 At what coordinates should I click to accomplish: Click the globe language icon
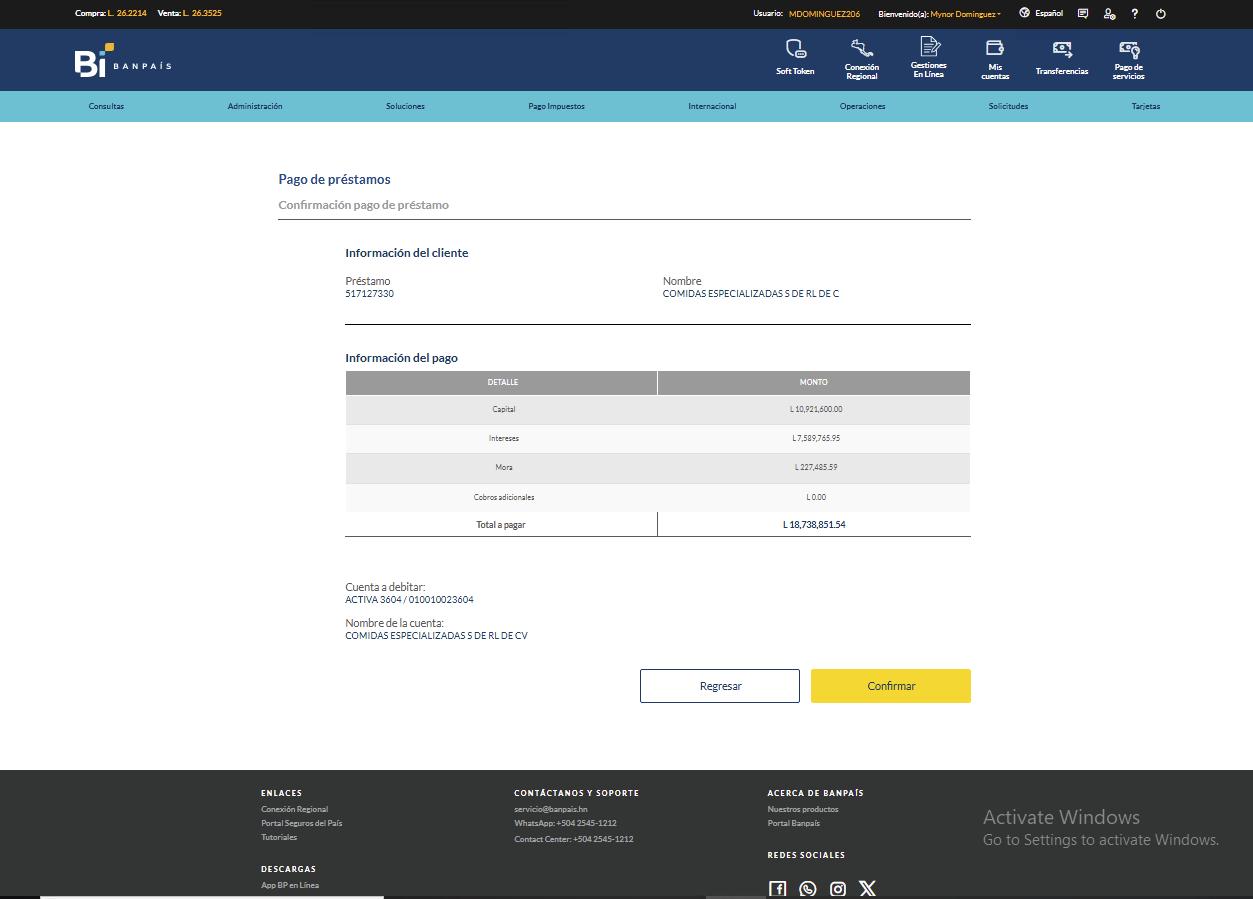click(x=1024, y=14)
